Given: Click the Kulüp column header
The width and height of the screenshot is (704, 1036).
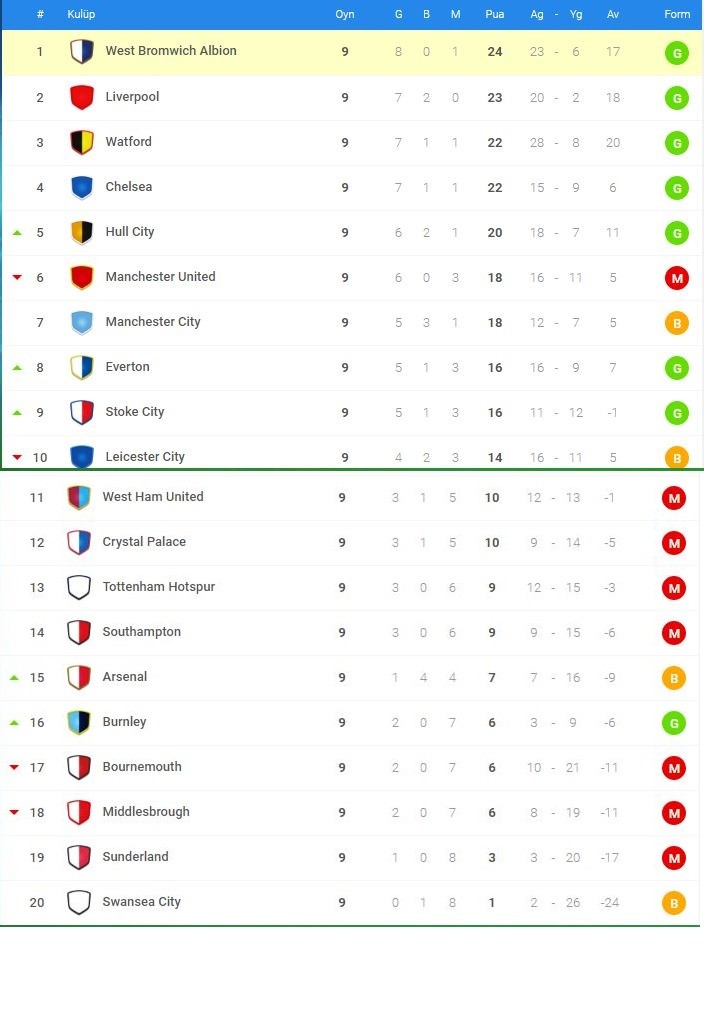Looking at the screenshot, I should (81, 14).
